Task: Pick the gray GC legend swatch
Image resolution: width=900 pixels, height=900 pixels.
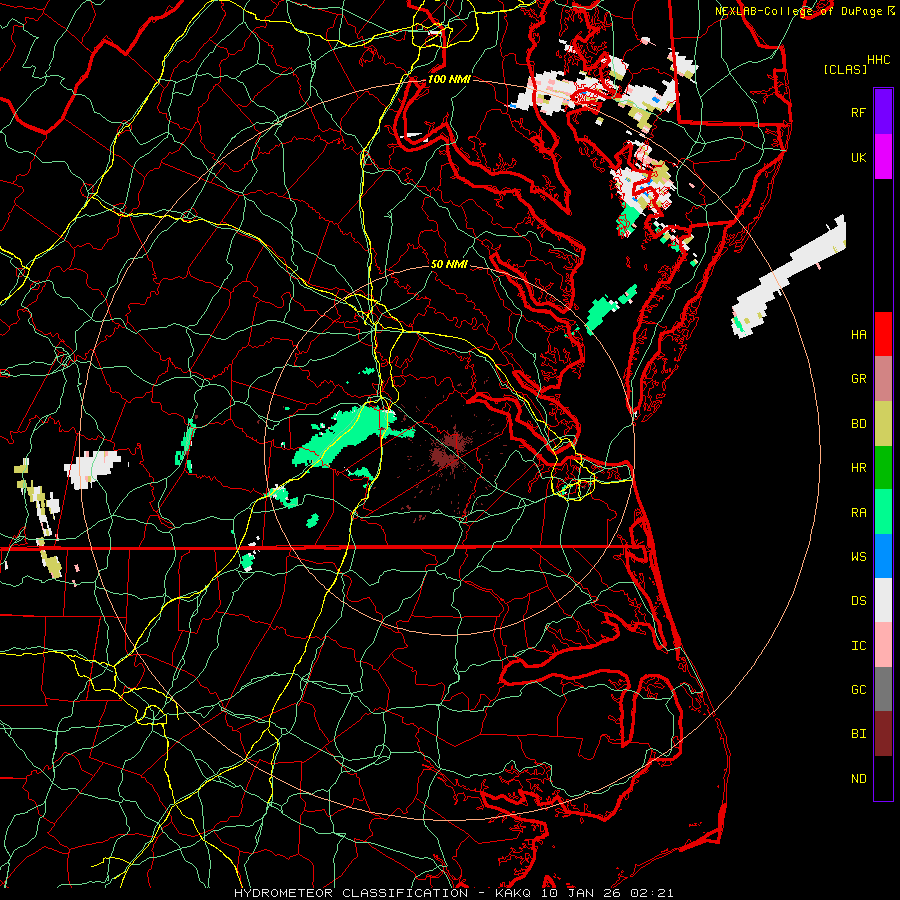Action: (x=883, y=689)
